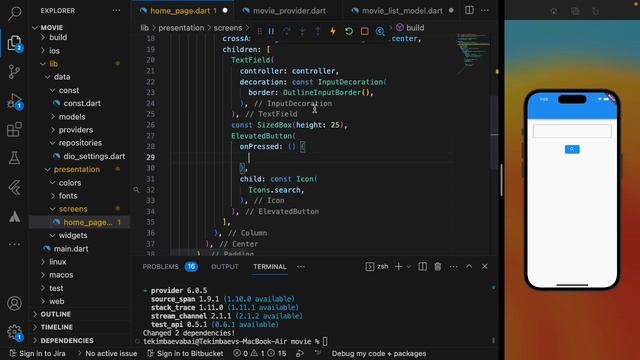Click Debug my code + packages
Image resolution: width=640 pixels, height=360 pixels.
click(x=379, y=353)
